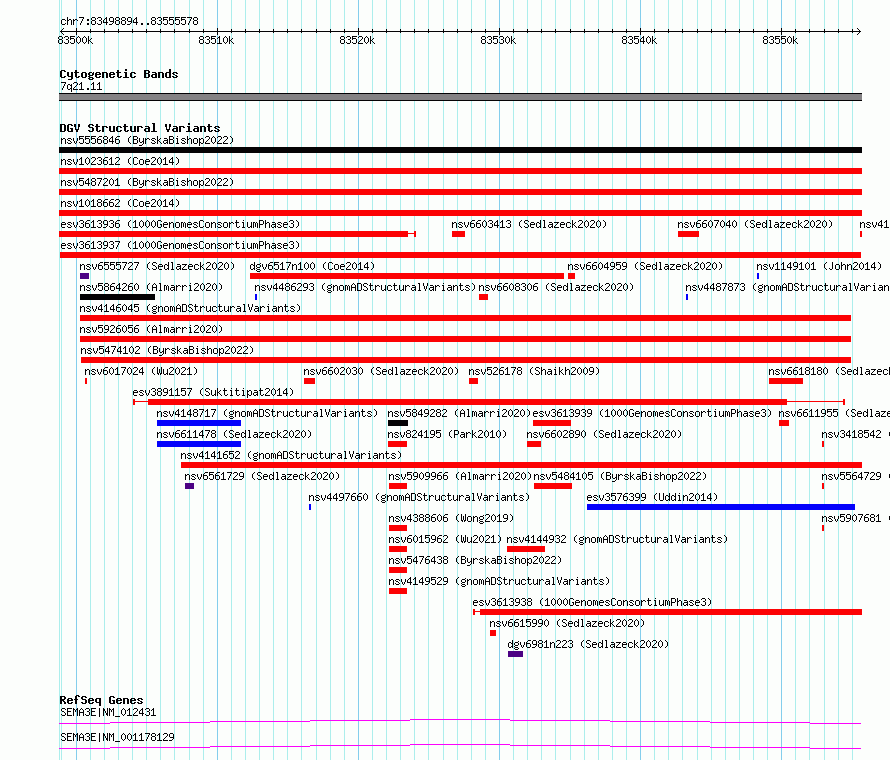The width and height of the screenshot is (890, 760).
Task: Click the purple bar under nsv6555727
Action: point(85,276)
